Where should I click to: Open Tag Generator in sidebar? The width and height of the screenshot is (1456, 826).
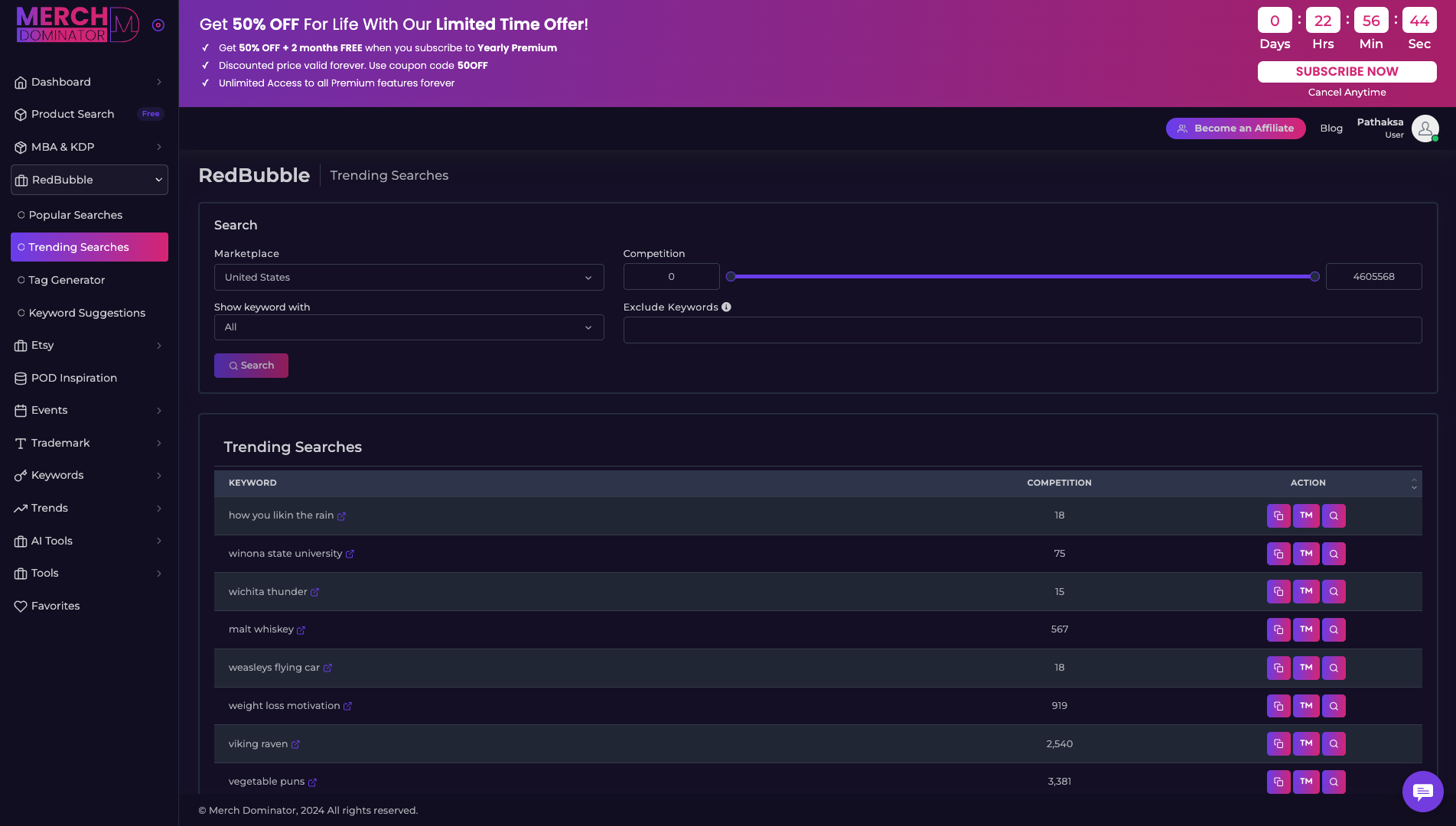click(x=67, y=280)
